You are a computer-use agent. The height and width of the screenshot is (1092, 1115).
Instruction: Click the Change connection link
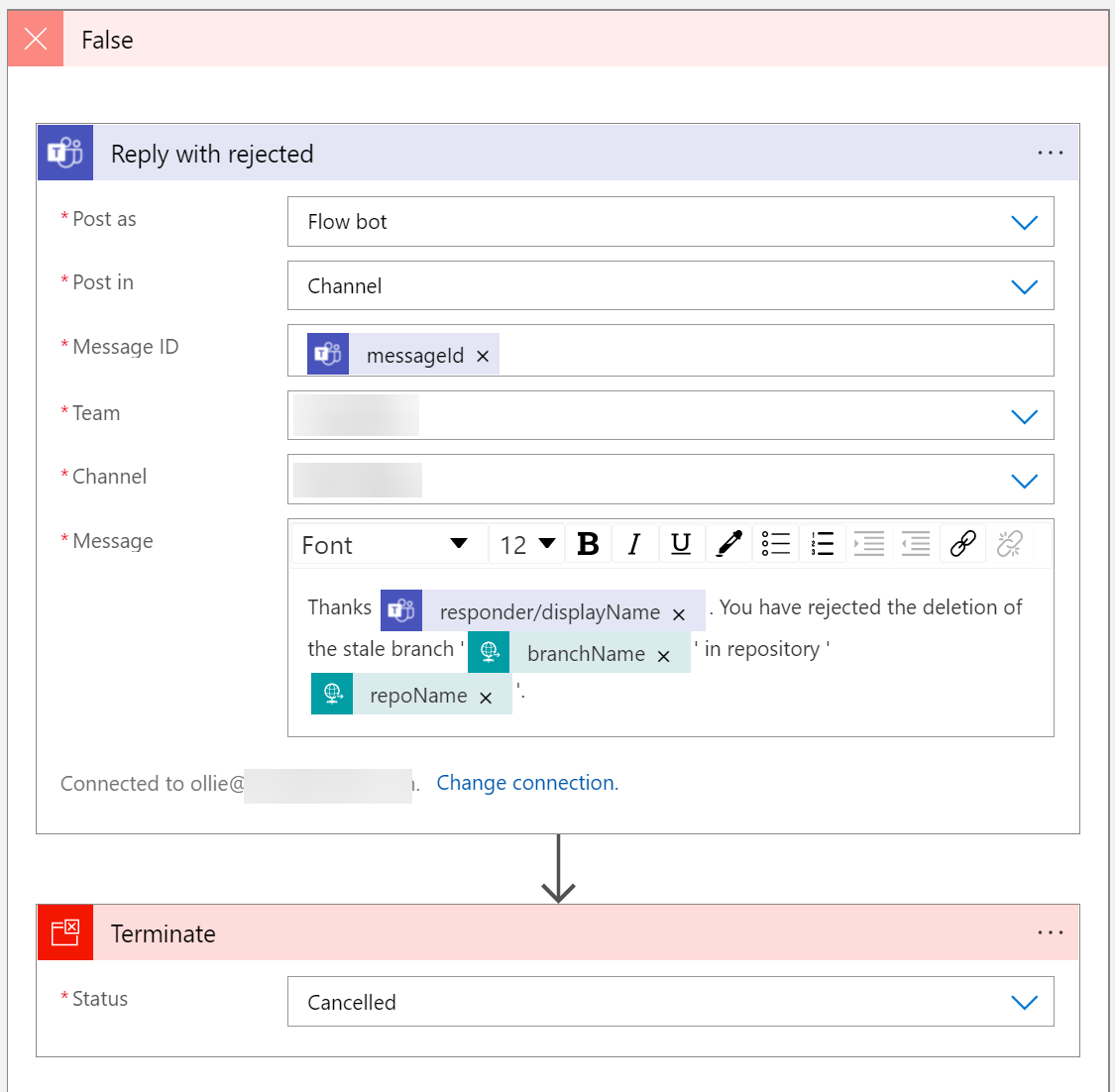pyautogui.click(x=527, y=783)
